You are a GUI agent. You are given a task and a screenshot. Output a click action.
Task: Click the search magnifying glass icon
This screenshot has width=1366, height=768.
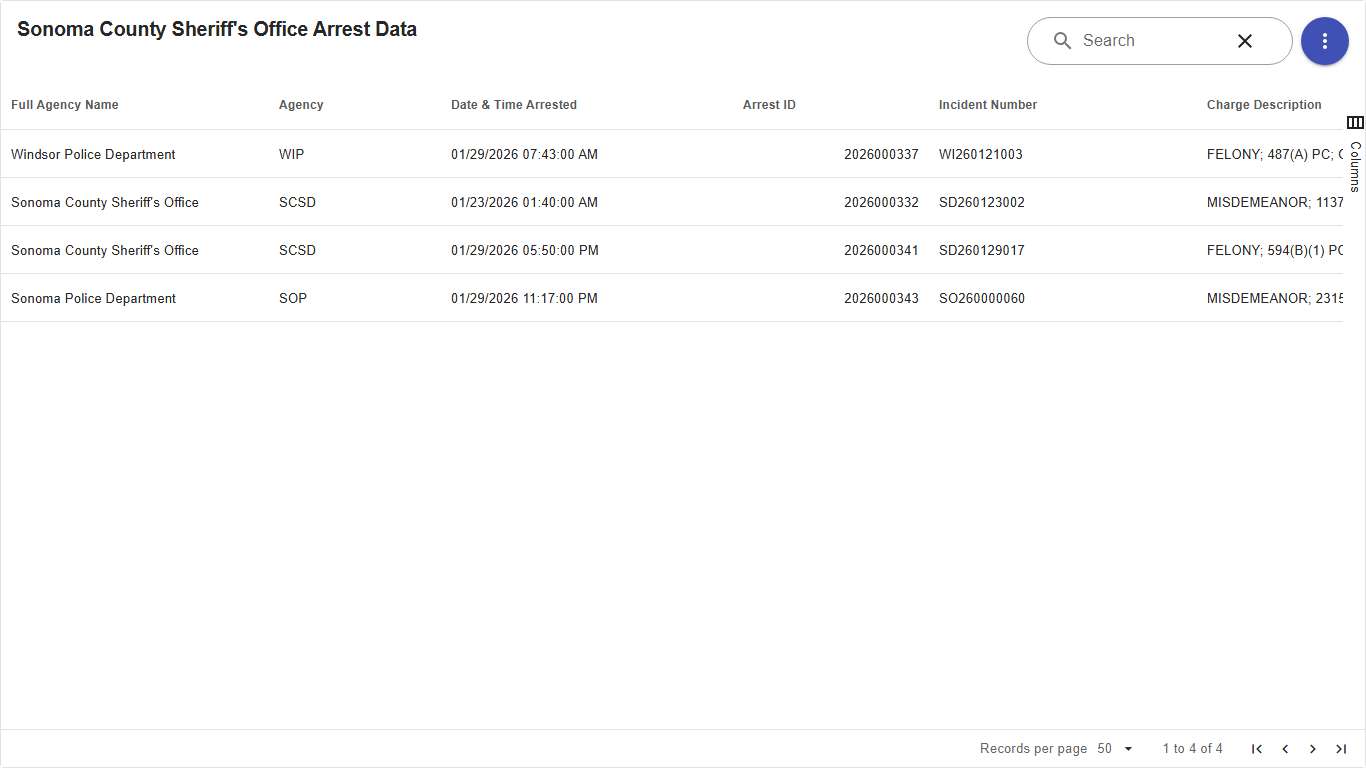[x=1063, y=41]
